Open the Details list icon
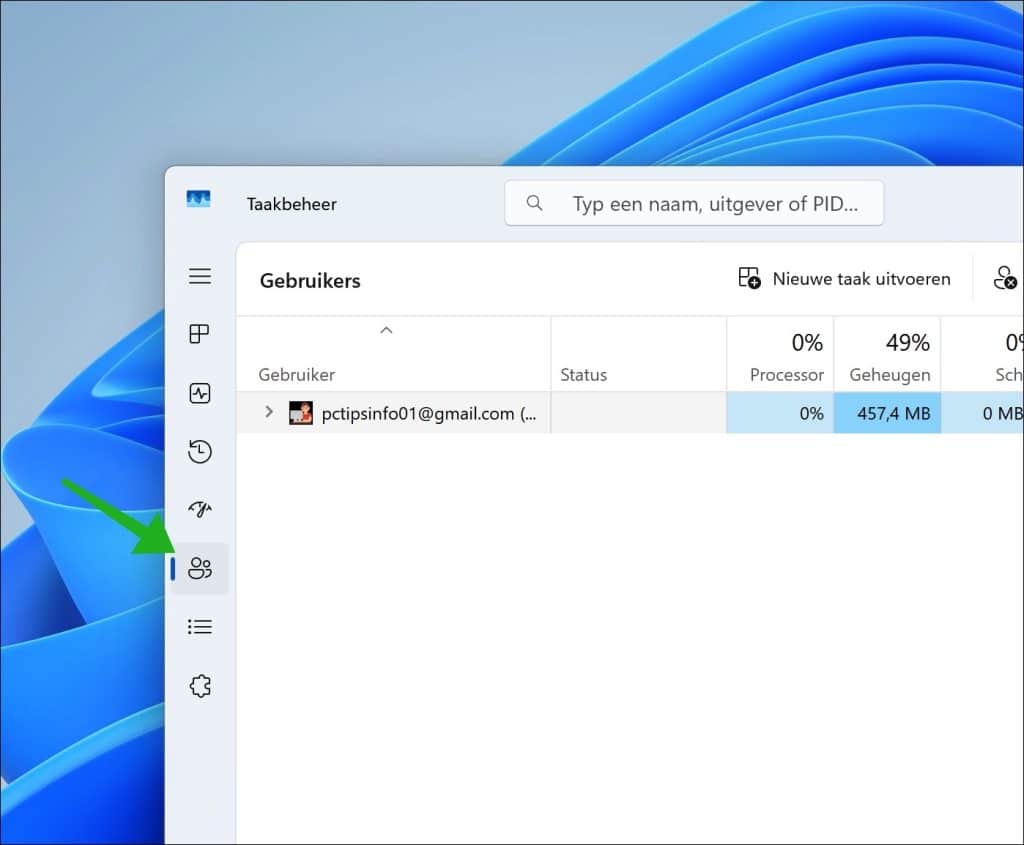Image resolution: width=1024 pixels, height=845 pixels. pyautogui.click(x=200, y=627)
